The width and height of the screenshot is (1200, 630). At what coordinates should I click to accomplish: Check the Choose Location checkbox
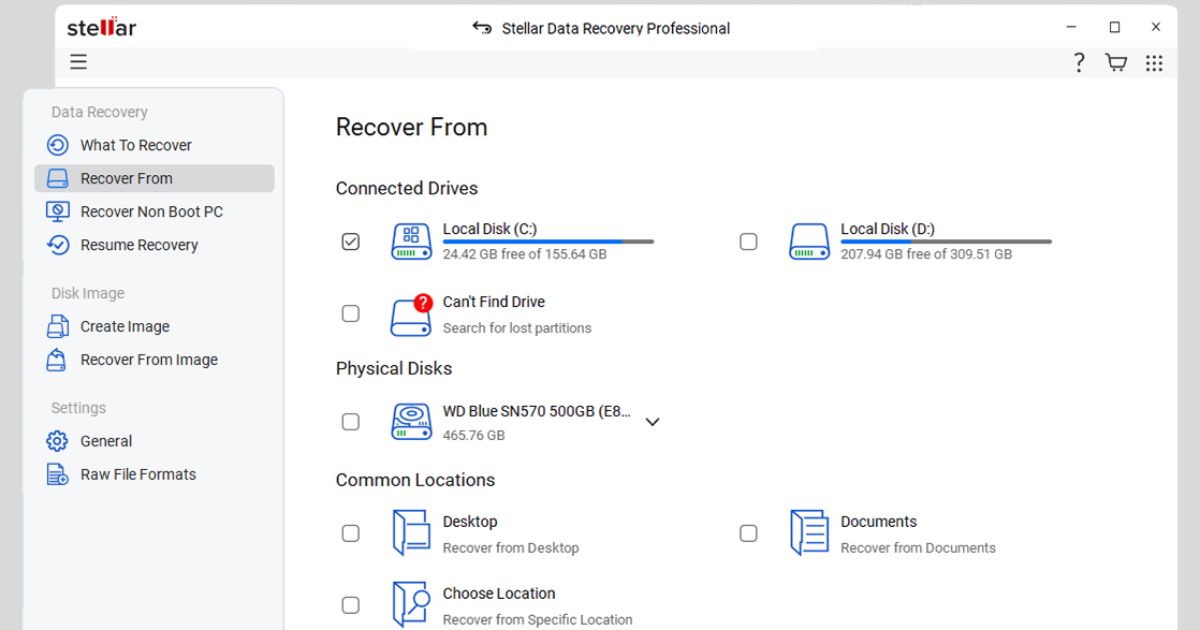click(x=350, y=605)
